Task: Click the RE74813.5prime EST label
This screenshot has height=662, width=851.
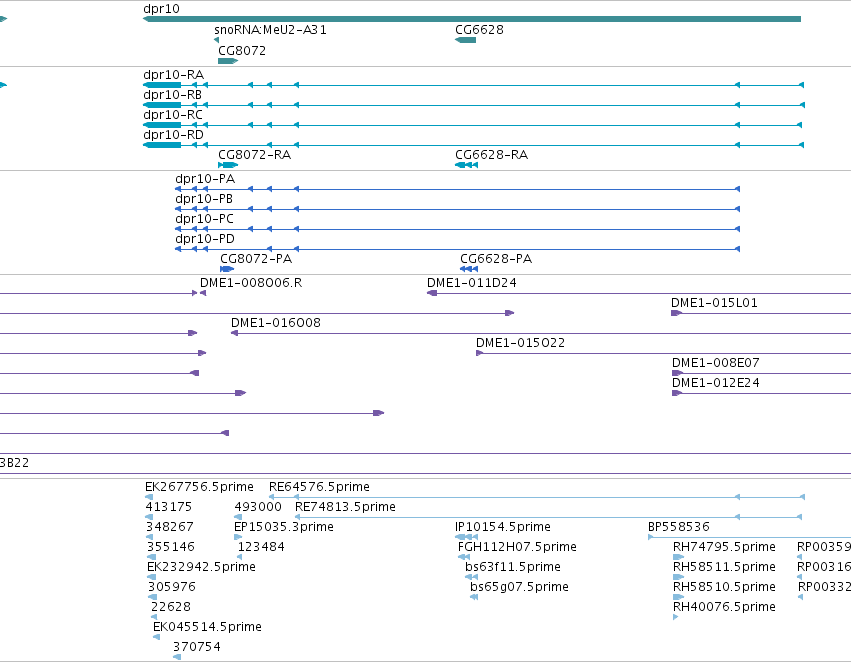Action: pos(345,507)
